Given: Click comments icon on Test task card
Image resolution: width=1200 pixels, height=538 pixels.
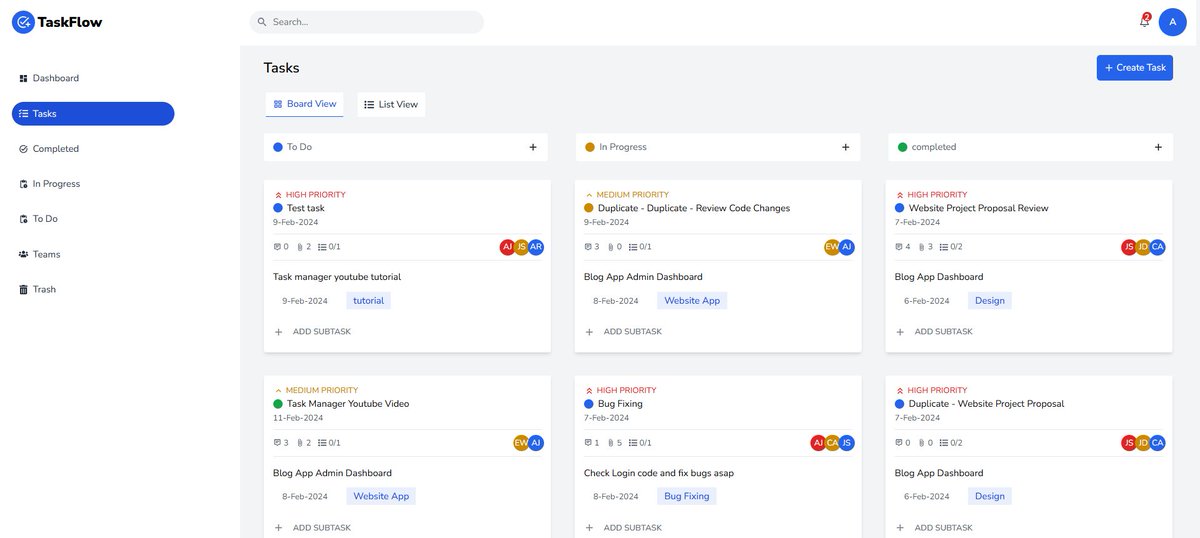Looking at the screenshot, I should [x=277, y=246].
